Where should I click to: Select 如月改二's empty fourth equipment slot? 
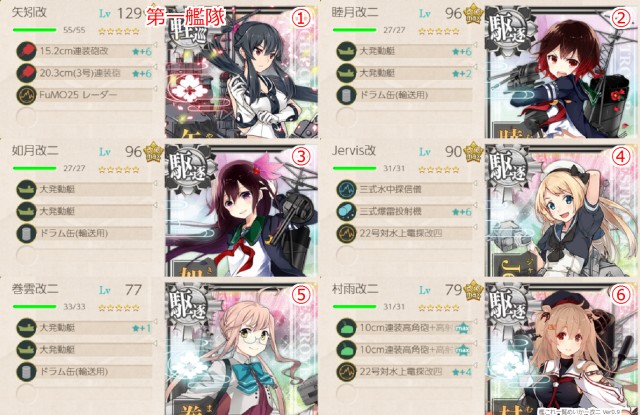84,255
